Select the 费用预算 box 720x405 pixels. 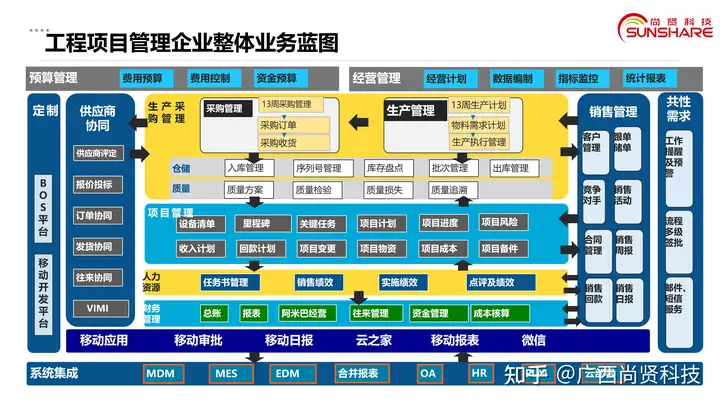146,79
